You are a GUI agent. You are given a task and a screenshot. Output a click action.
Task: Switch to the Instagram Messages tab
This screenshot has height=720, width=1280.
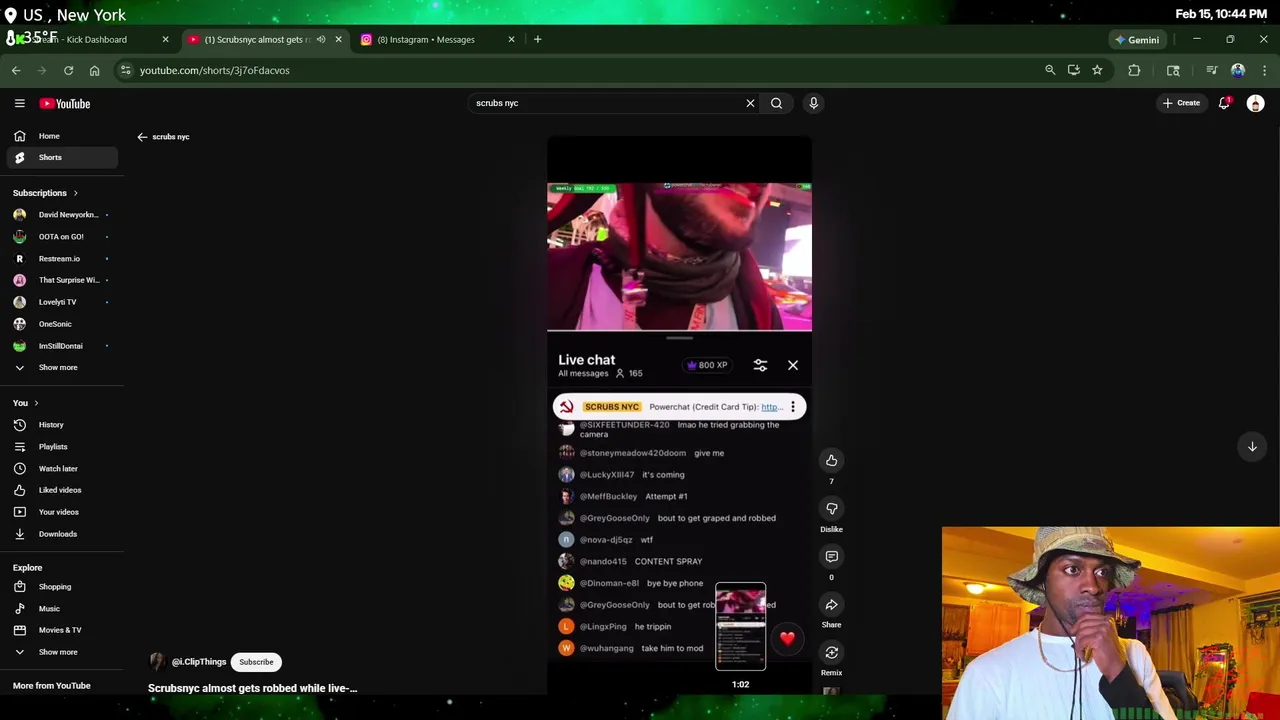coord(436,40)
